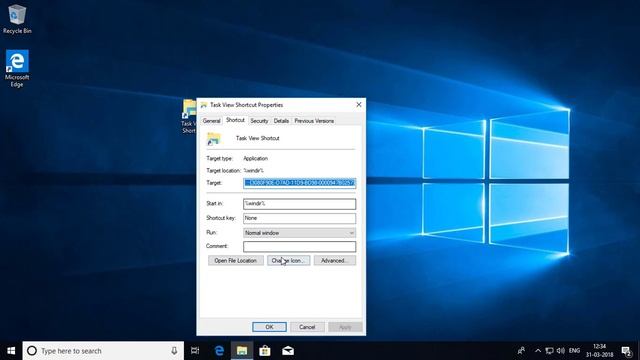Select the Task View Shortcut desktop icon
Image resolution: width=640 pixels, height=360 pixels.
click(x=189, y=116)
